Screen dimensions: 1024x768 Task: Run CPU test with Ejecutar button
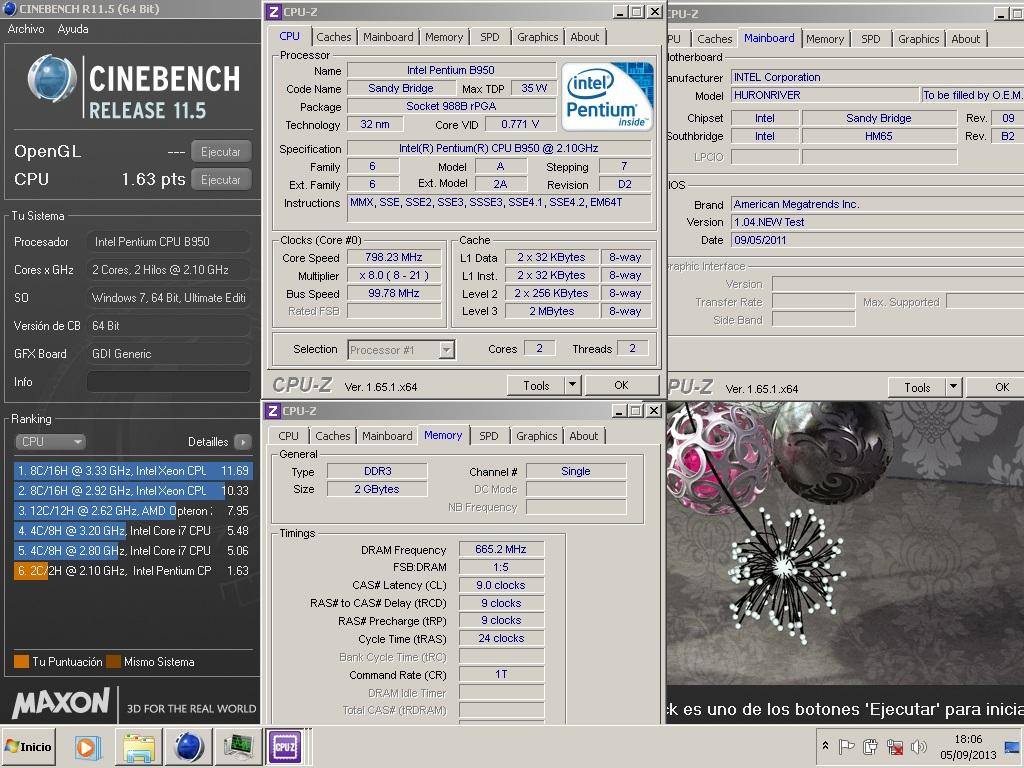[221, 180]
